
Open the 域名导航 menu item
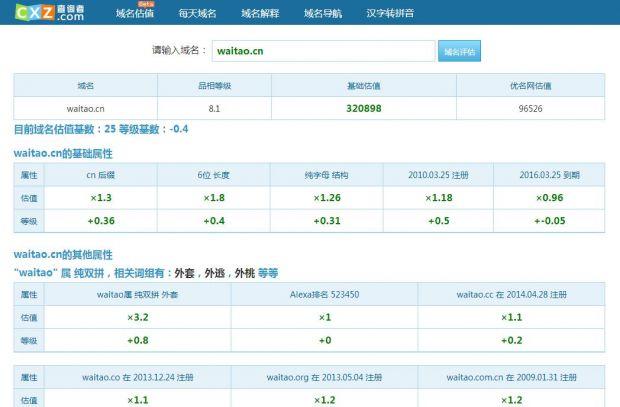(323, 13)
